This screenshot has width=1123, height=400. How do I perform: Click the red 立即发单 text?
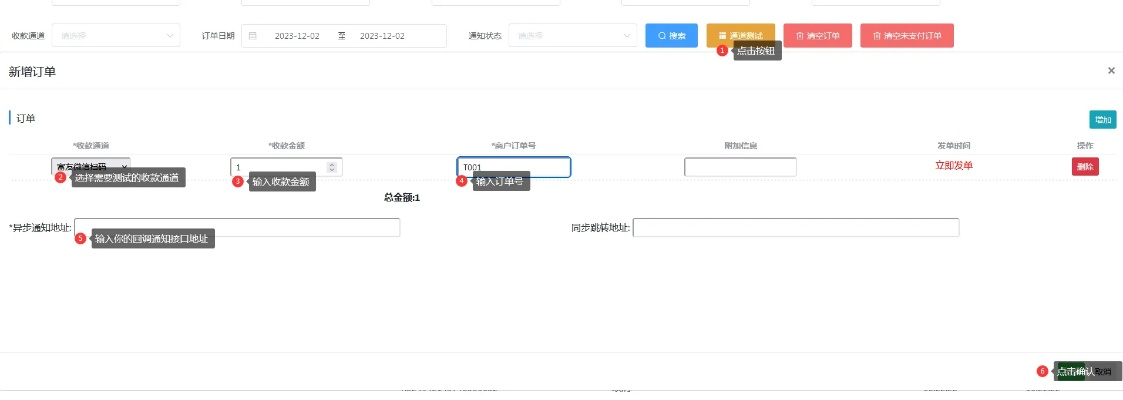tap(954, 166)
